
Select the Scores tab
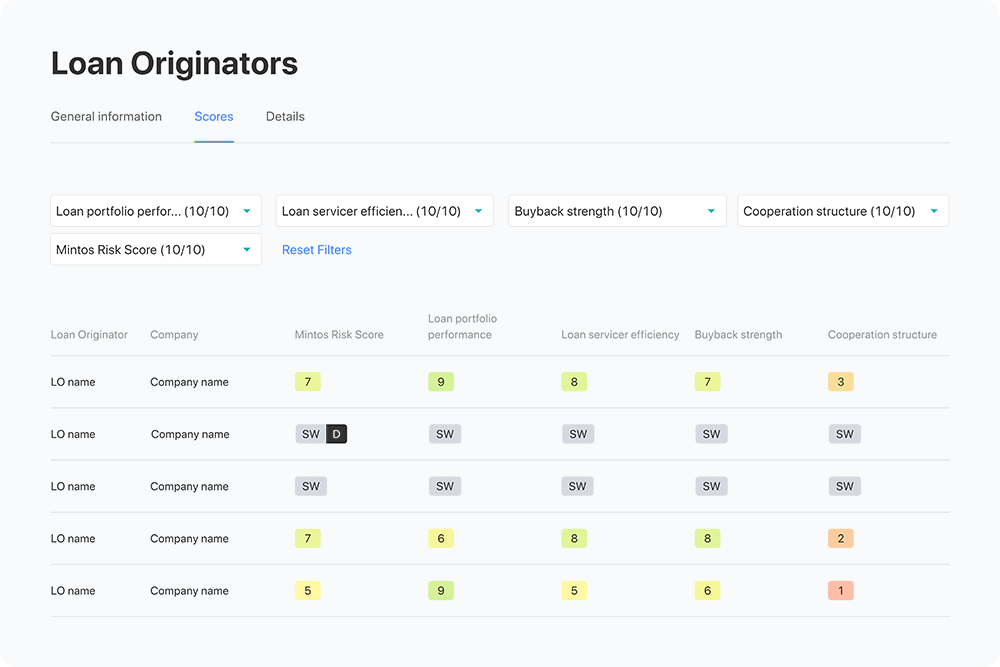[214, 117]
